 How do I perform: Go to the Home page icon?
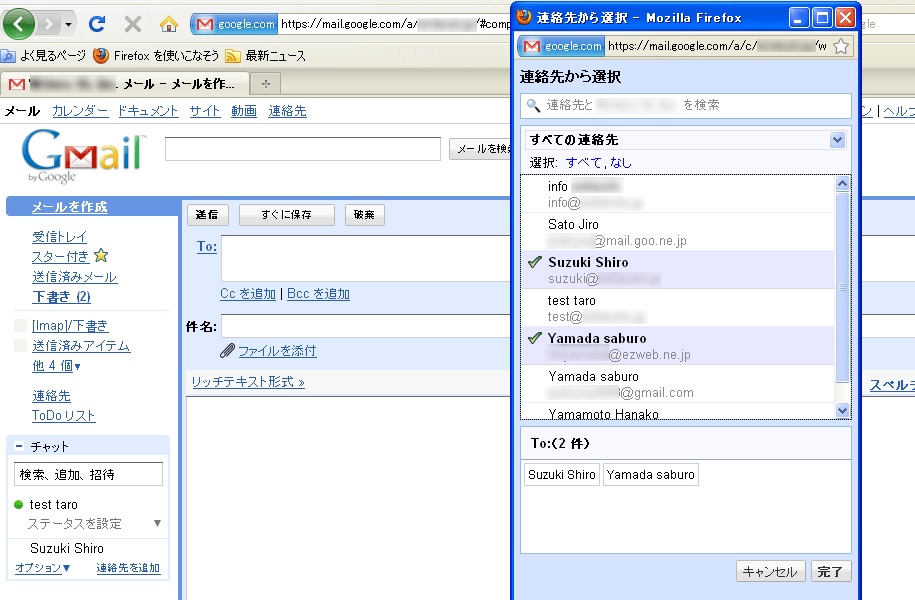[x=169, y=24]
